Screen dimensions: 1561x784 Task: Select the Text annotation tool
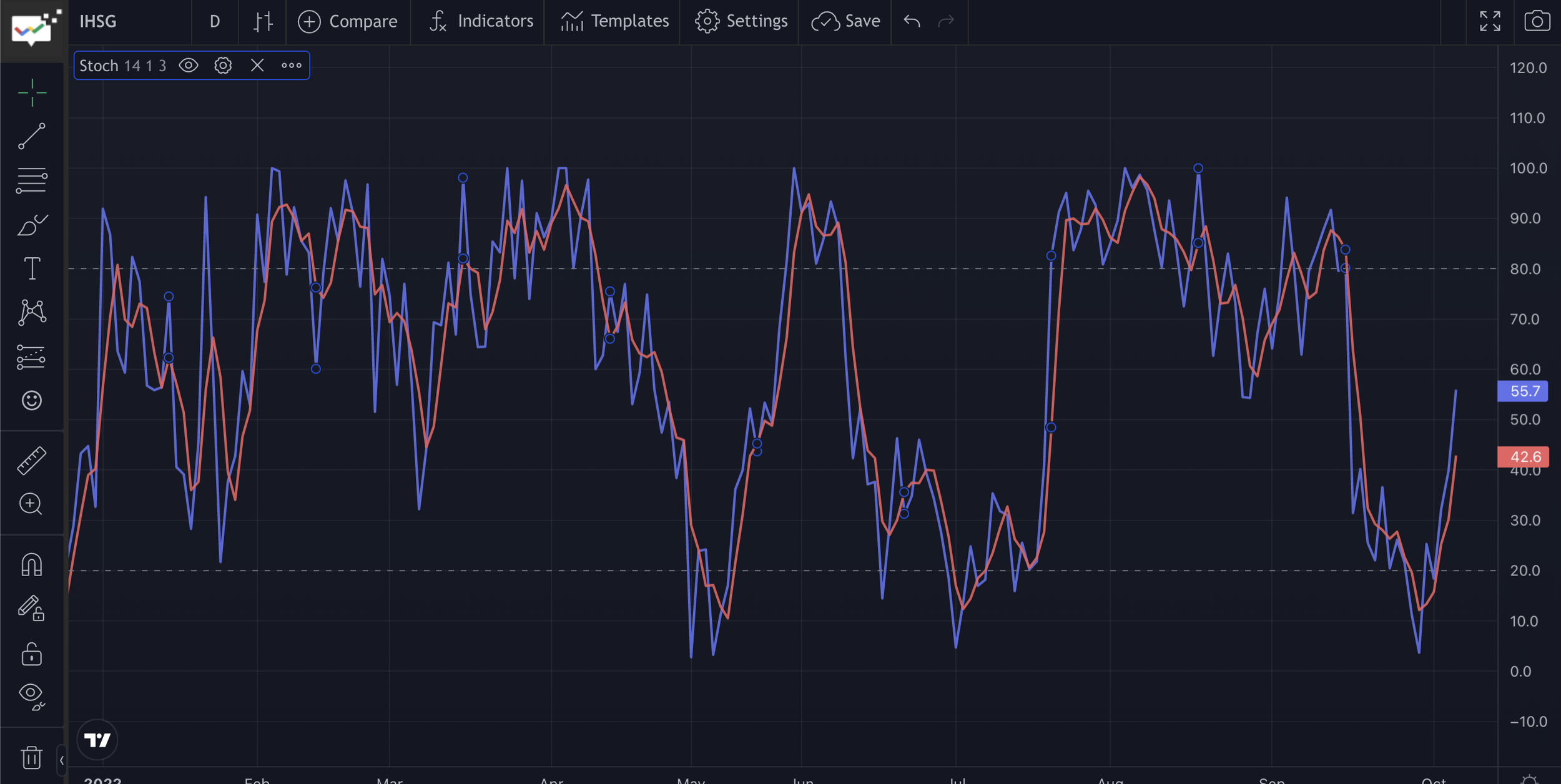[x=32, y=267]
